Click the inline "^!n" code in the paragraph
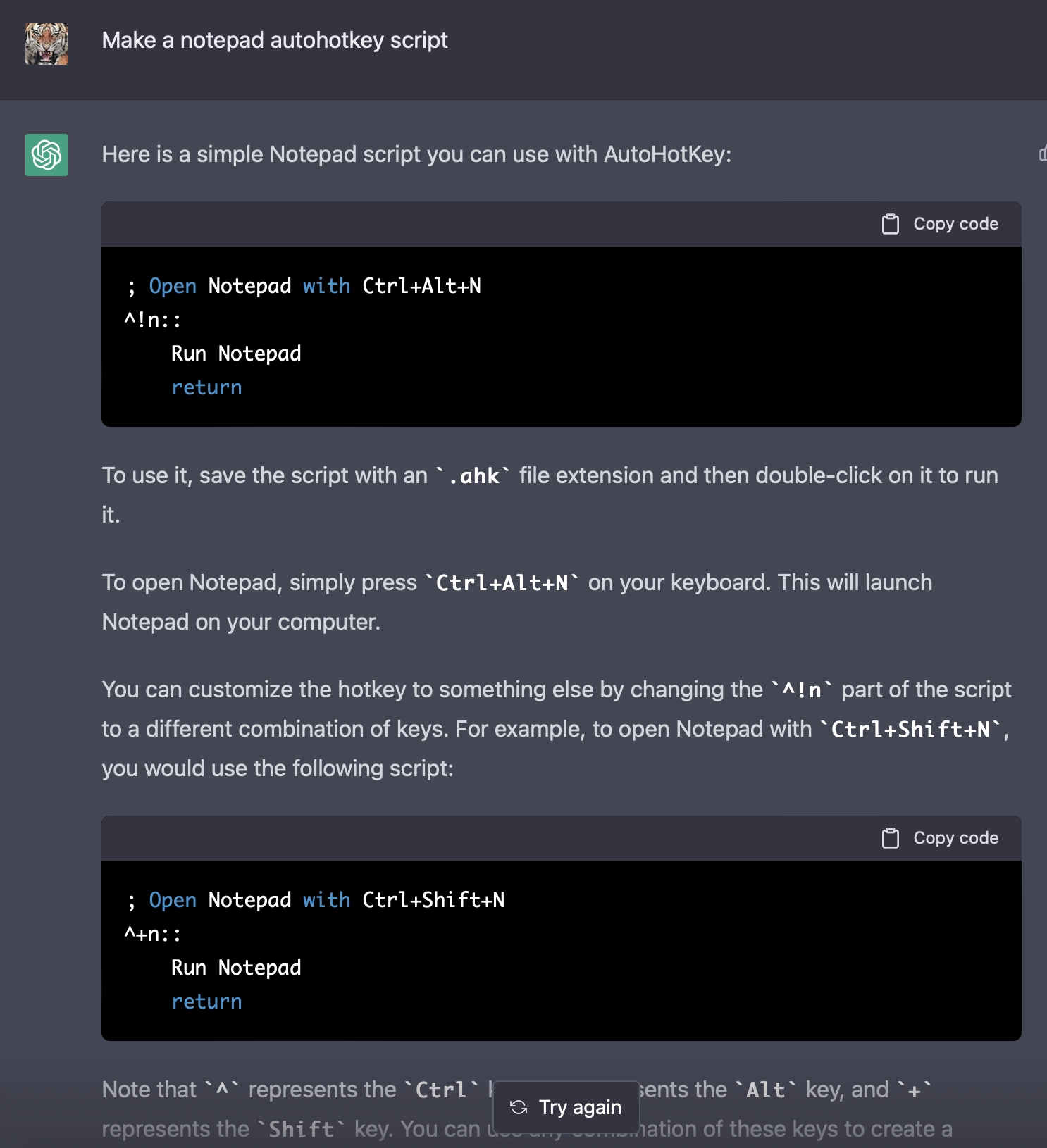 tap(802, 690)
